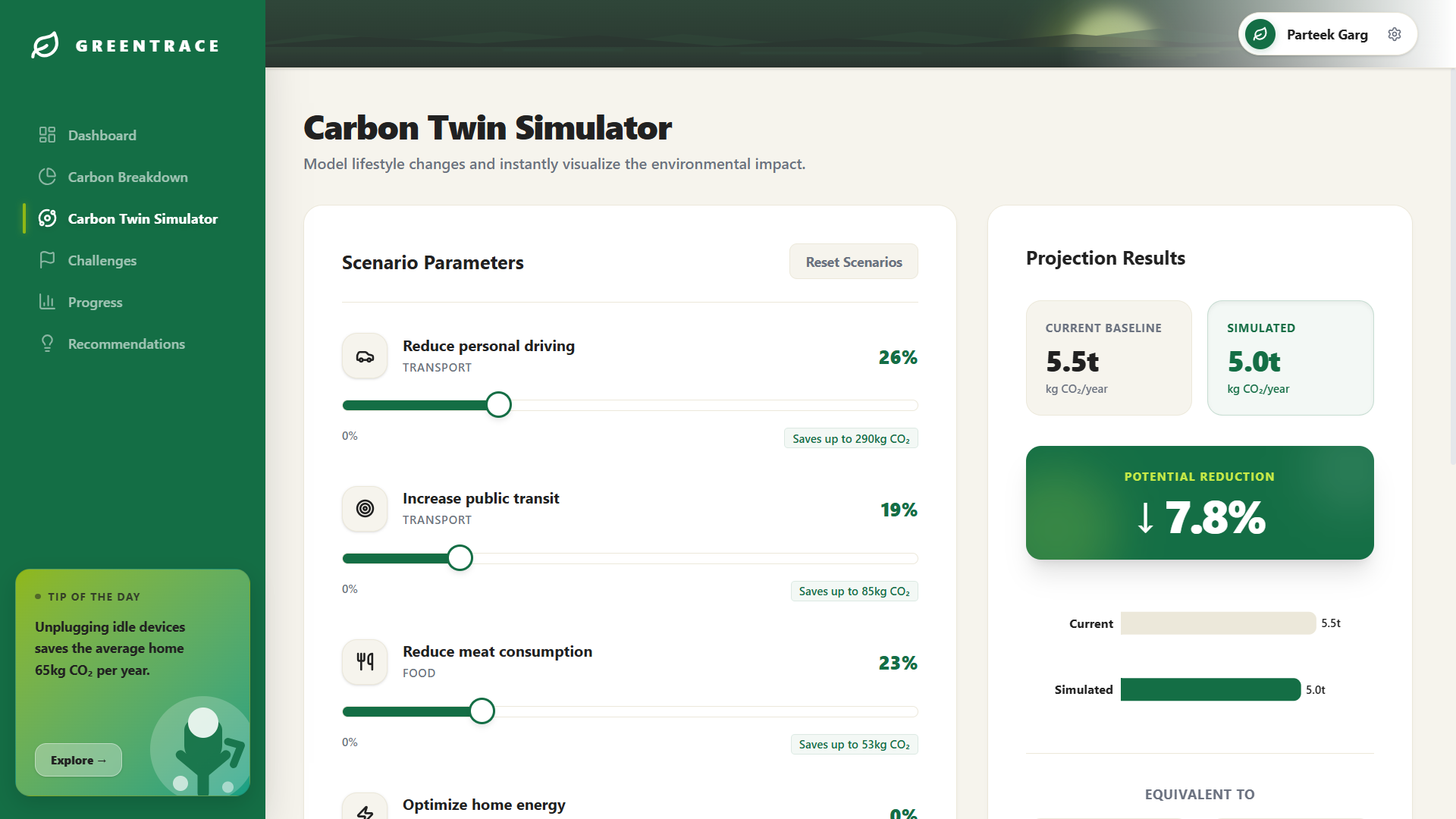Click the 26% personal driving value

click(x=898, y=357)
